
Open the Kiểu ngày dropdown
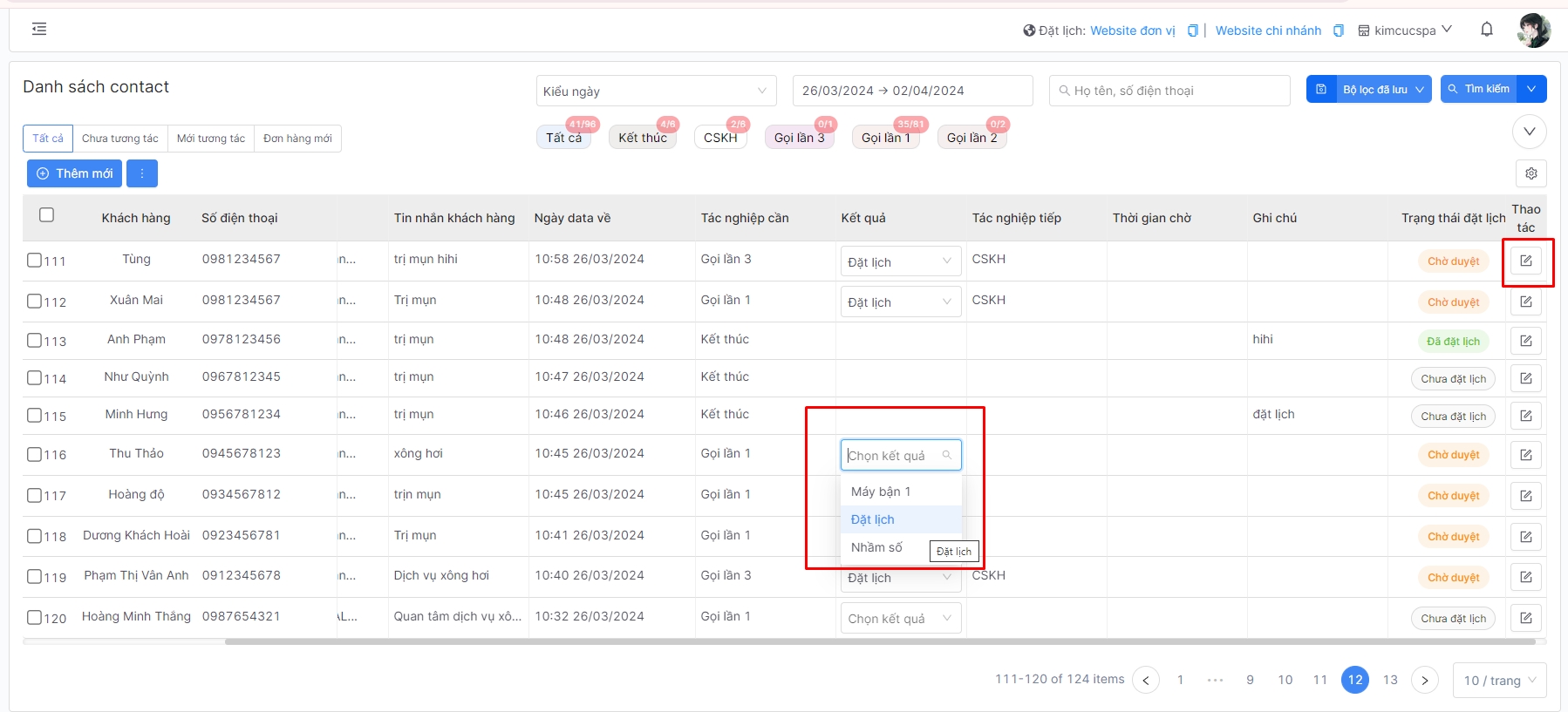pyautogui.click(x=656, y=91)
